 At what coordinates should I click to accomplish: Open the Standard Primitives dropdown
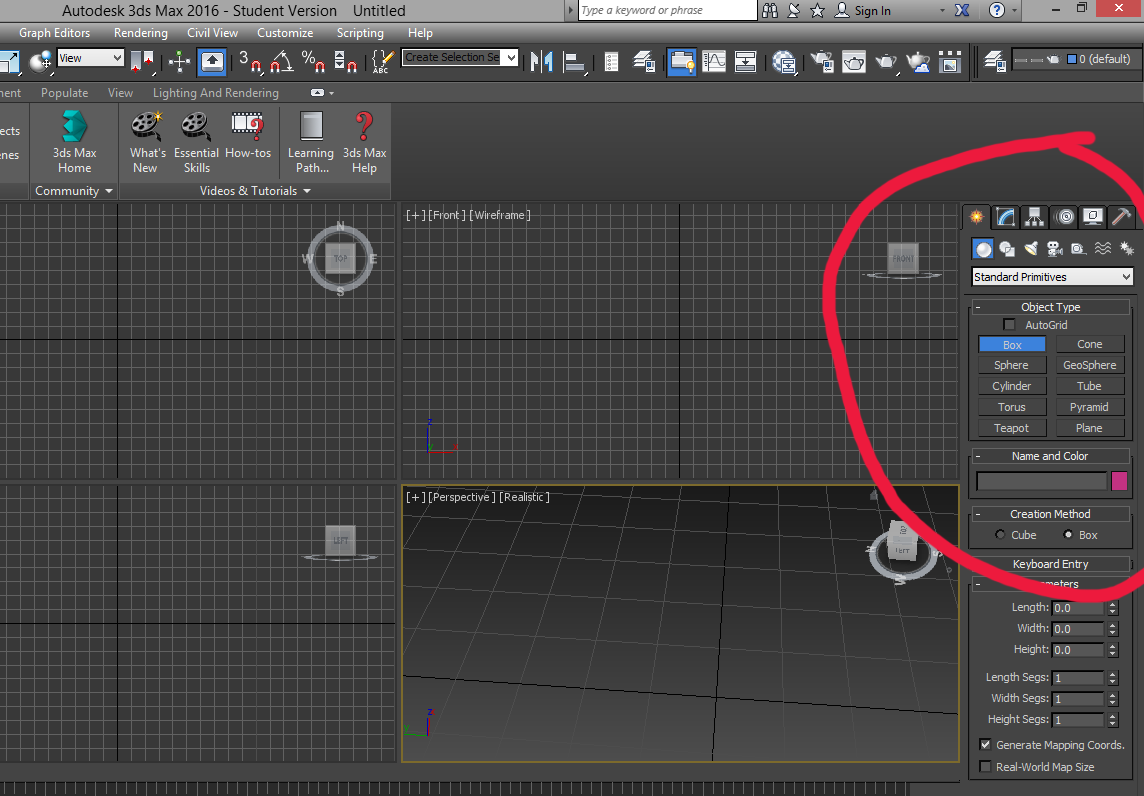1052,277
